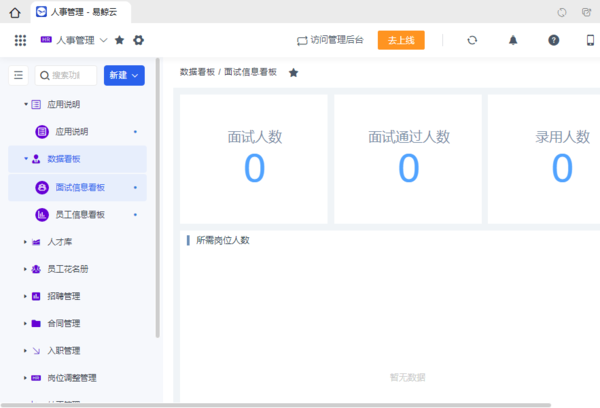Open notifications bell icon
The width and height of the screenshot is (600, 408).
(513, 40)
